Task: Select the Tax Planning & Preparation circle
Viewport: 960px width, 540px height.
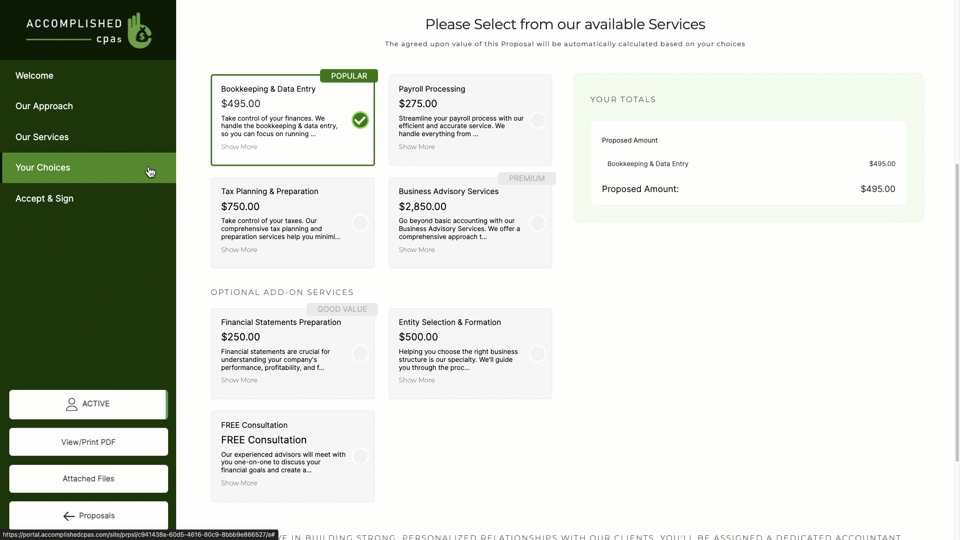Action: tap(360, 223)
